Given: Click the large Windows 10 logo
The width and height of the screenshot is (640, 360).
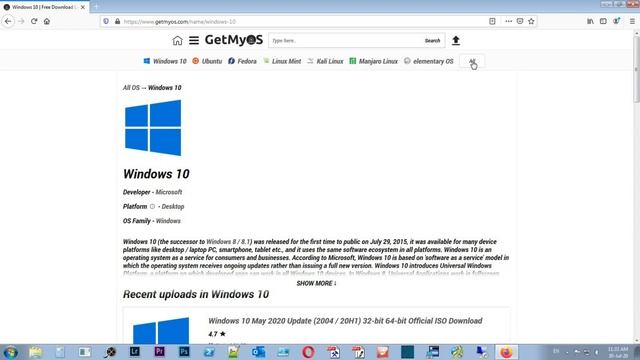Looking at the screenshot, I should 153,128.
